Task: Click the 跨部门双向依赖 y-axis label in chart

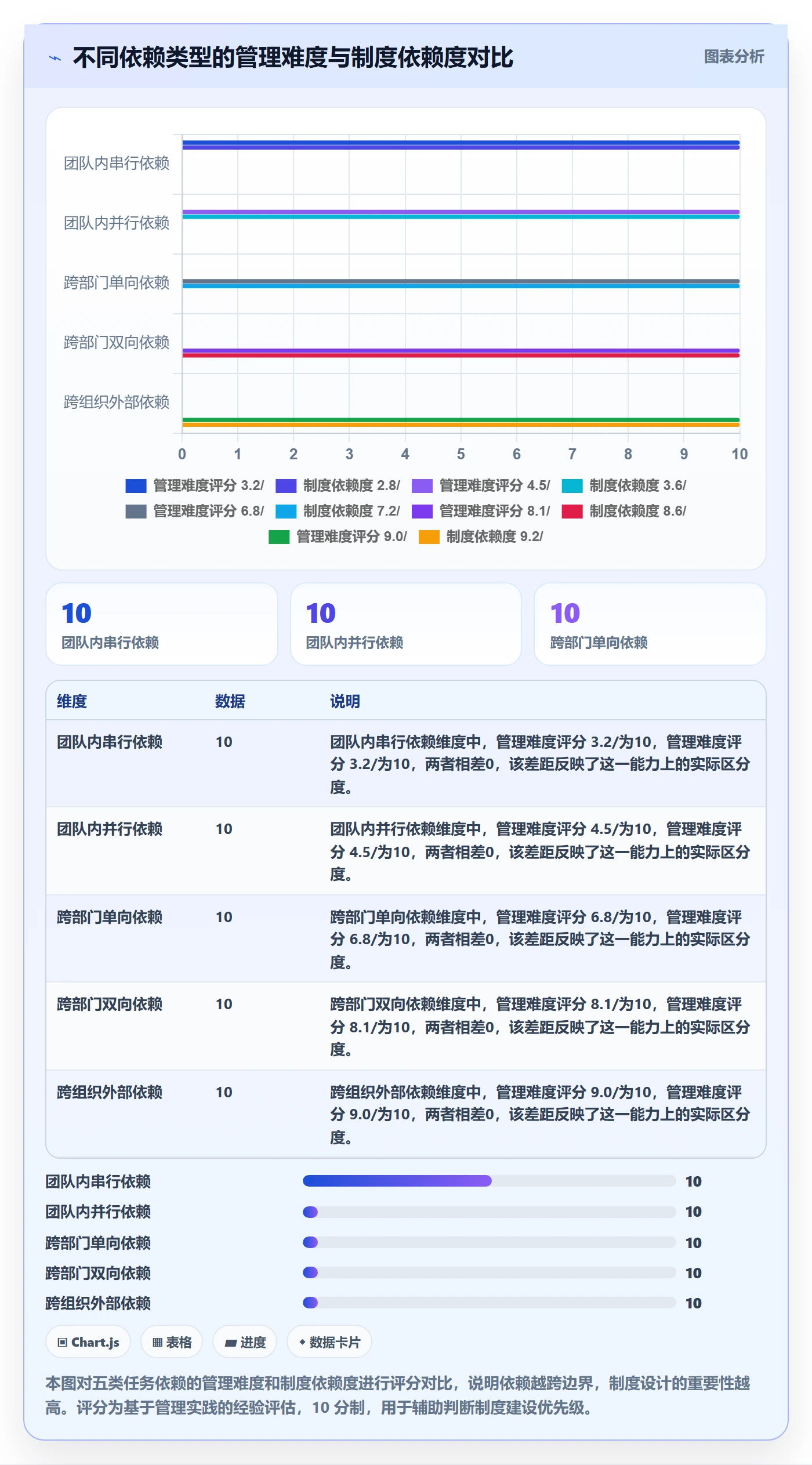Action: click(x=117, y=342)
